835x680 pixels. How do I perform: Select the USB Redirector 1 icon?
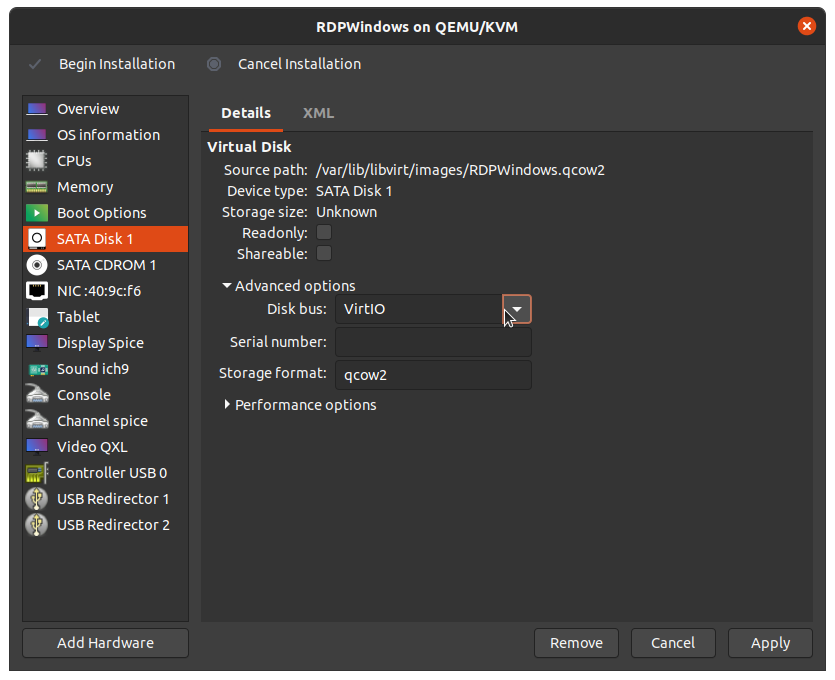[x=37, y=499]
